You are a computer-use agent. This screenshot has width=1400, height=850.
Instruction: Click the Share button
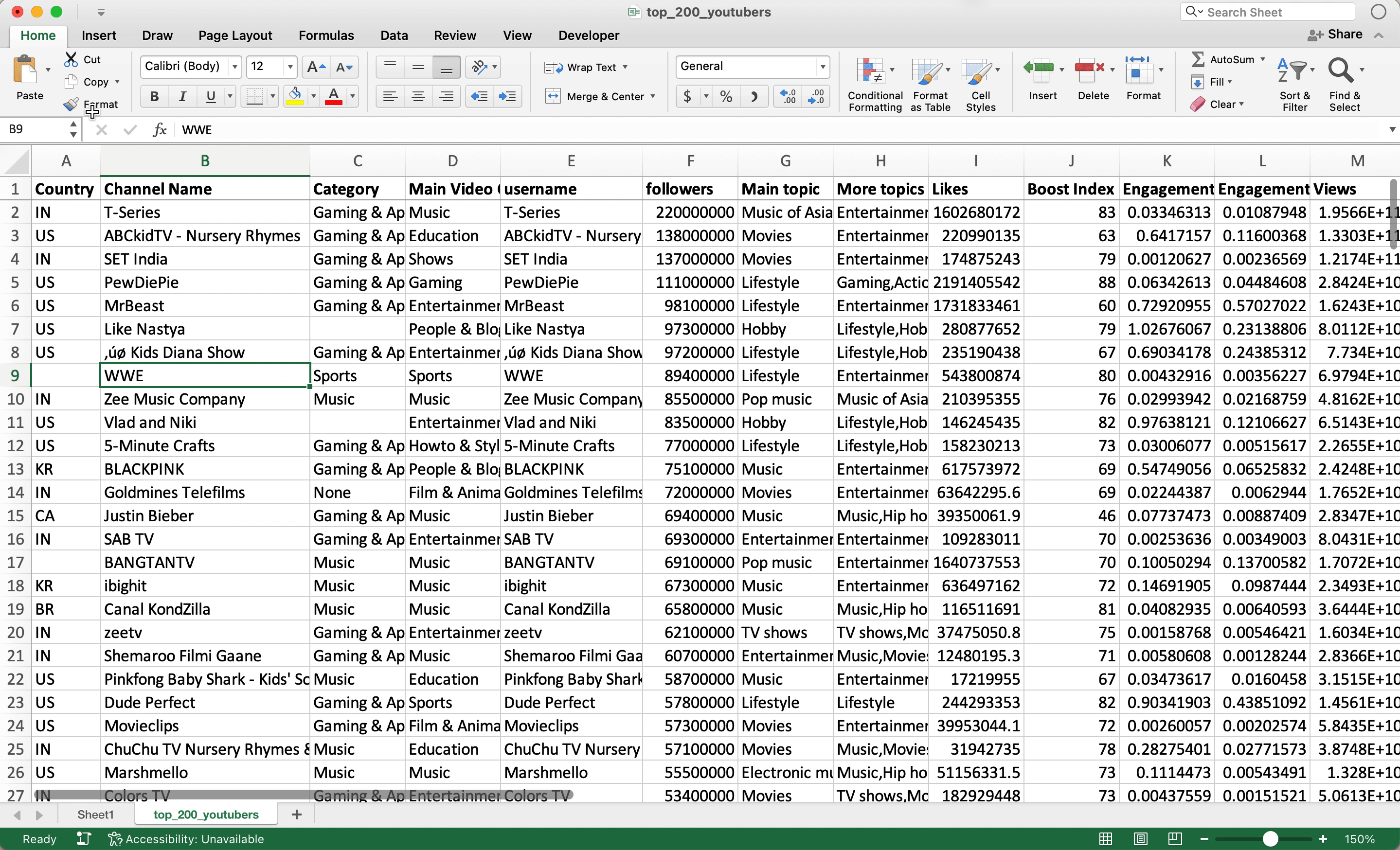pos(1335,35)
